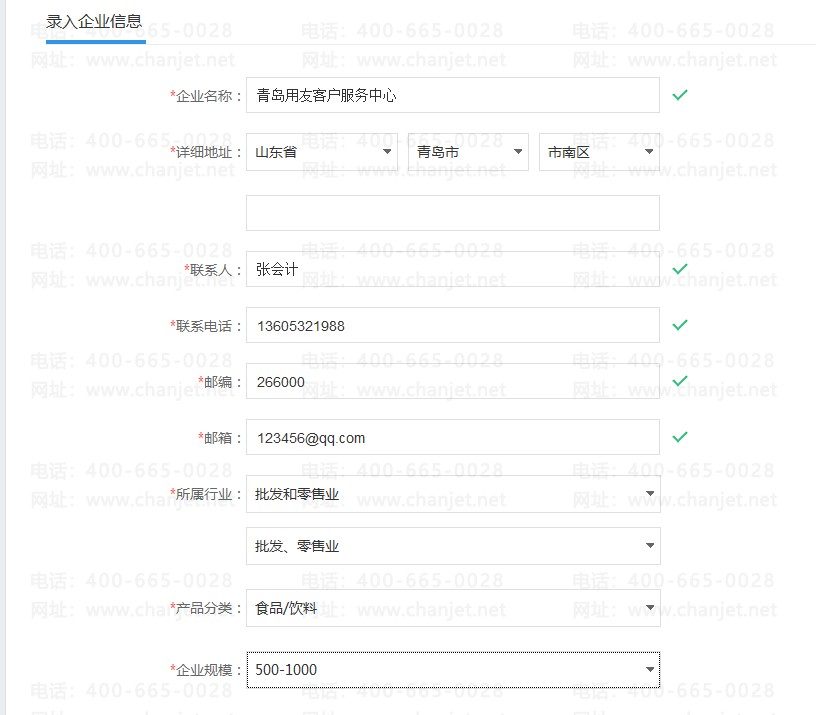This screenshot has height=715, width=816.
Task: Open the 市南区 district dropdown
Action: 598,152
